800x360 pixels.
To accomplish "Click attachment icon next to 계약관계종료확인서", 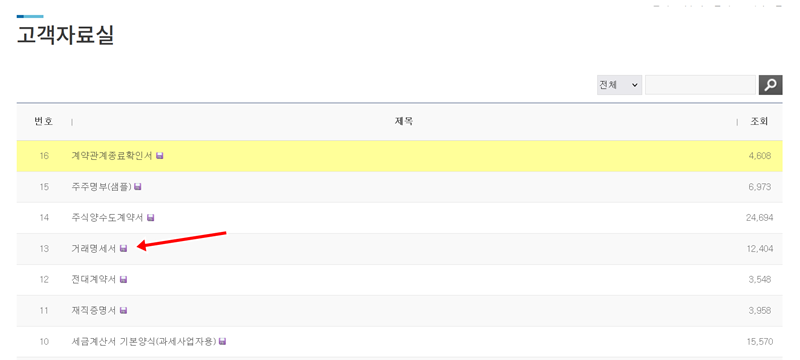I will pos(160,156).
